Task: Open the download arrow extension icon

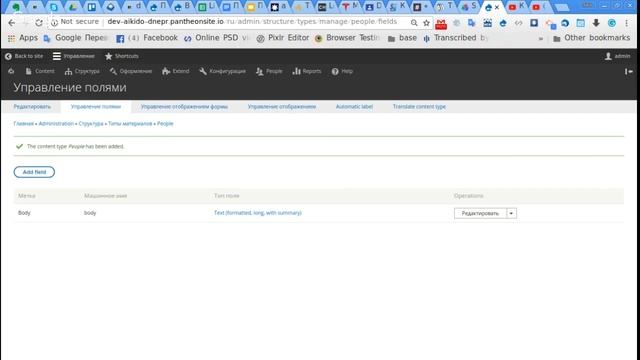Action: [596, 23]
